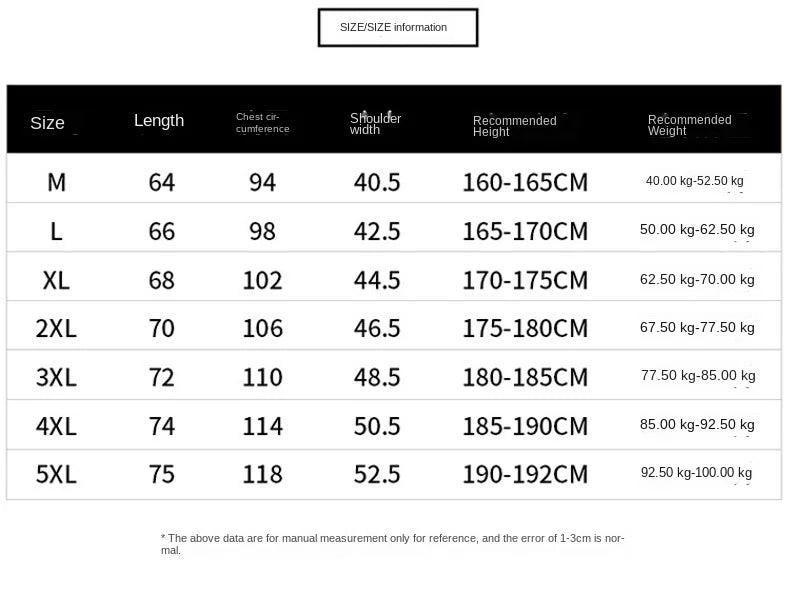
Task: Click the 46.5 shoulder width value
Action: [x=377, y=328]
